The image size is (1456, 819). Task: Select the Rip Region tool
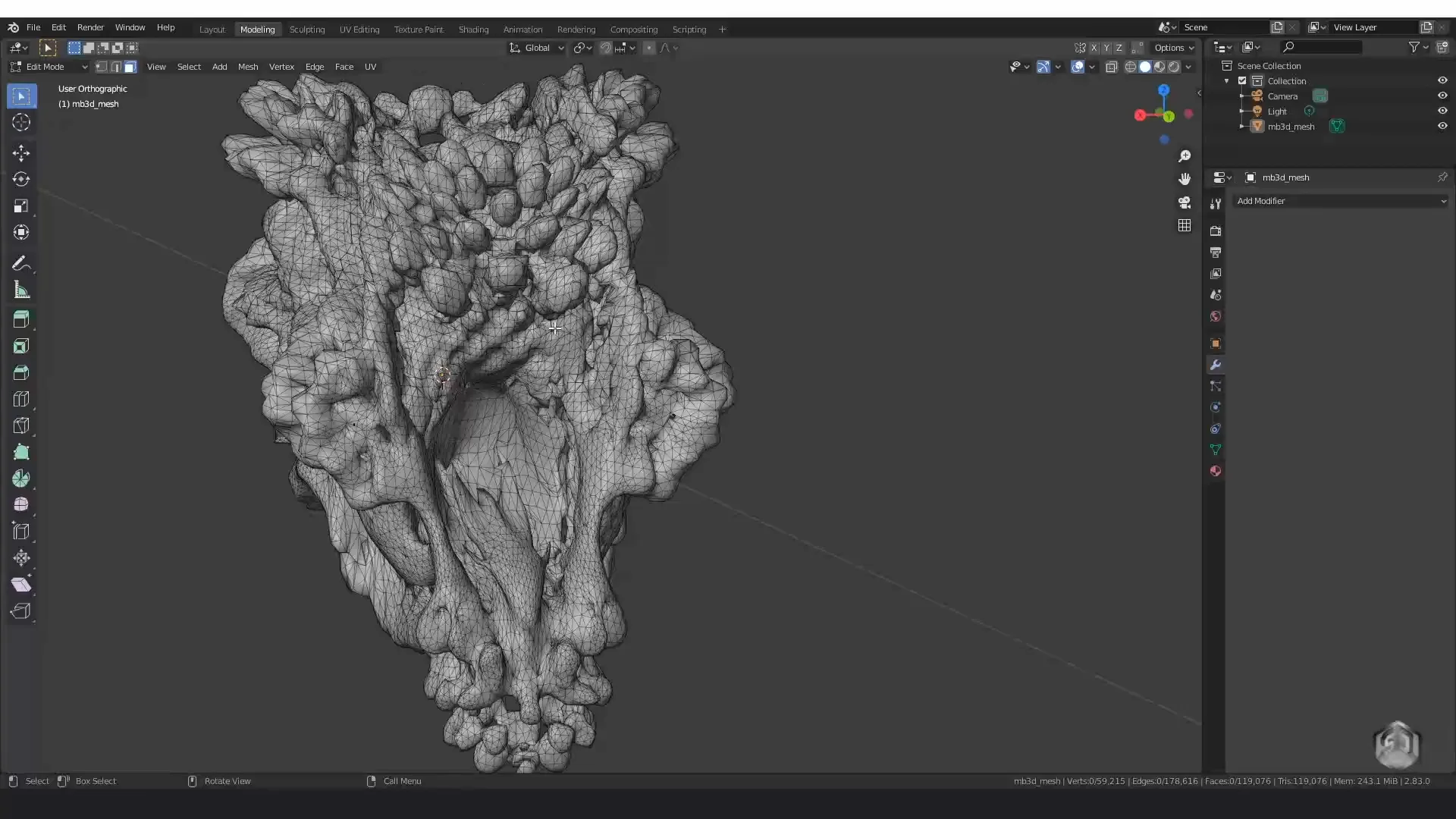click(21, 610)
